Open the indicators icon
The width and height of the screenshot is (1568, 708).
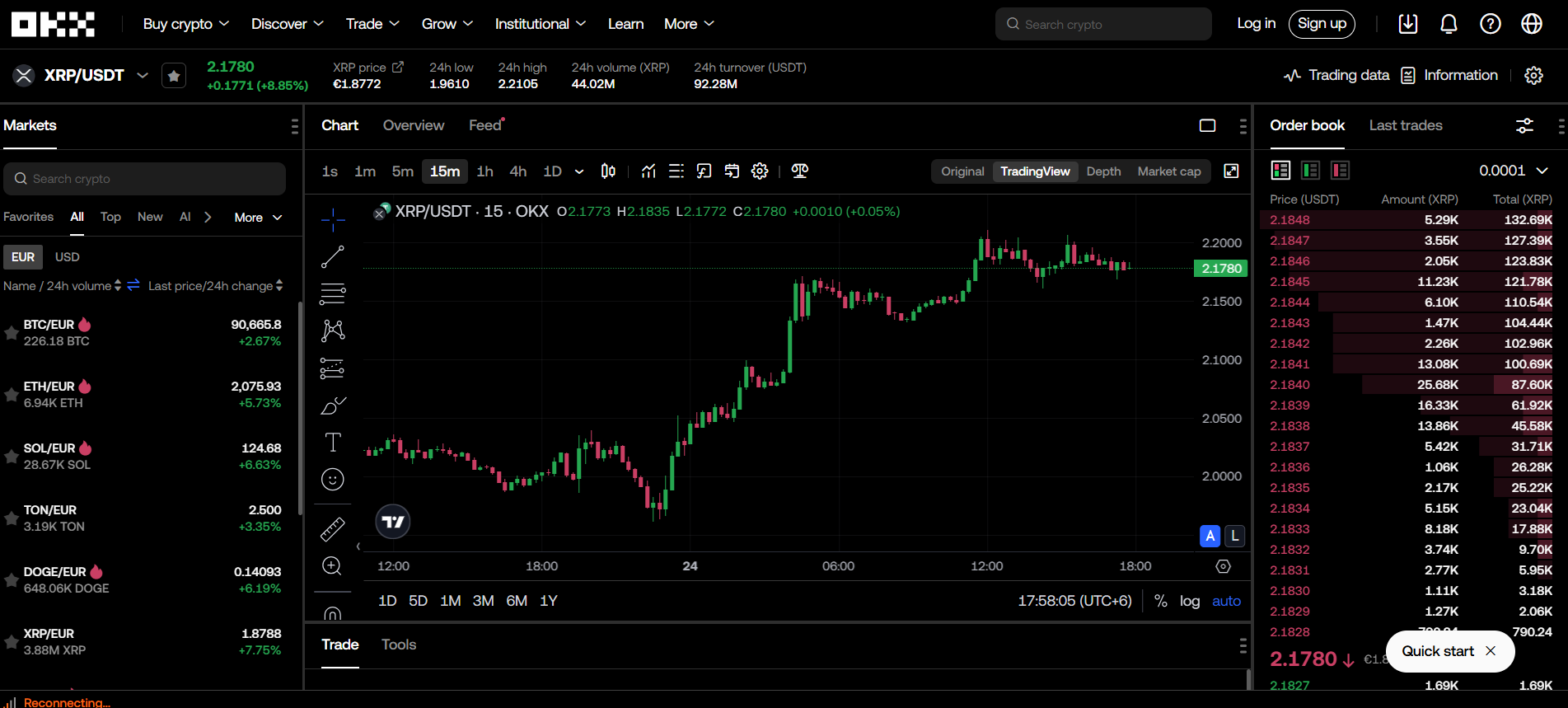(649, 171)
